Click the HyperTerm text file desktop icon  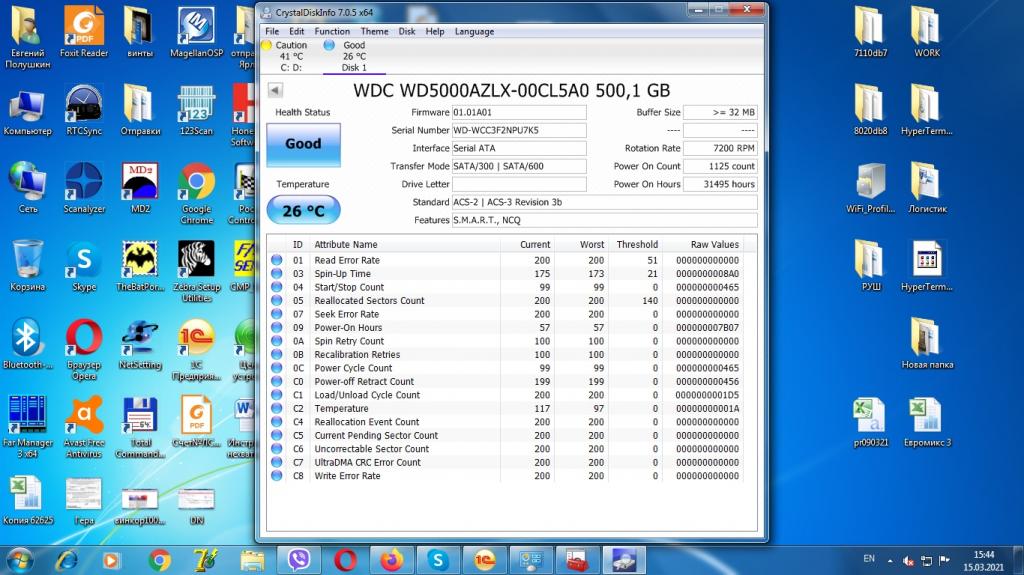926,265
